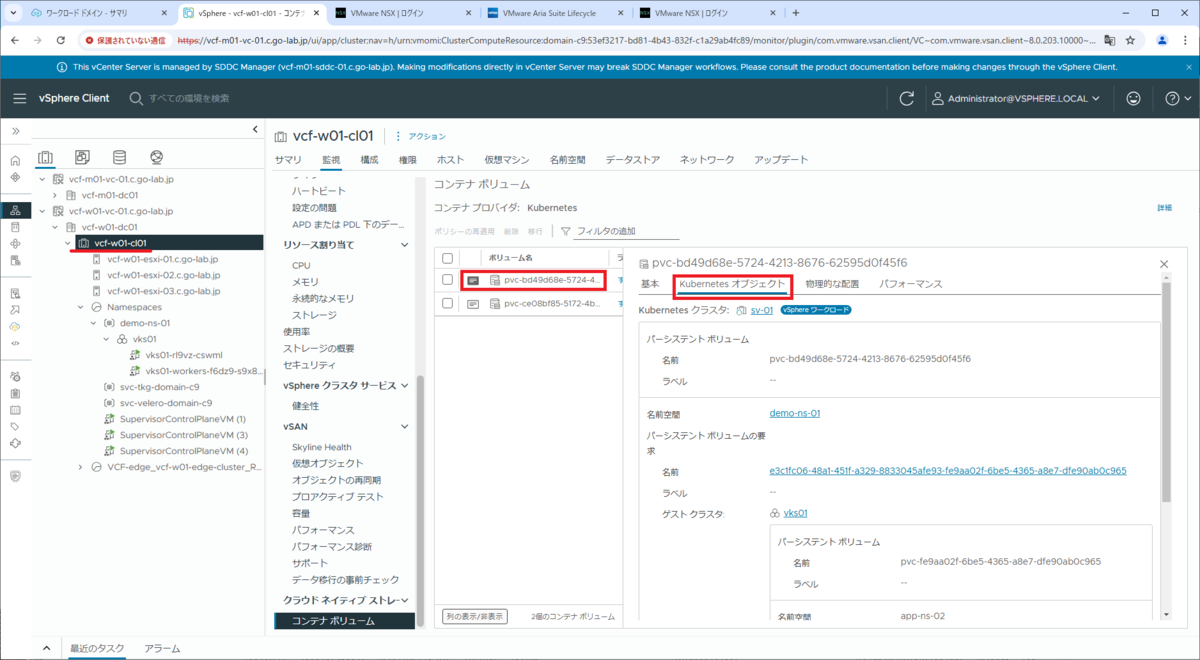The width and height of the screenshot is (1200, 660).
Task: Click the translate icon in address bar
Action: coord(1107,41)
